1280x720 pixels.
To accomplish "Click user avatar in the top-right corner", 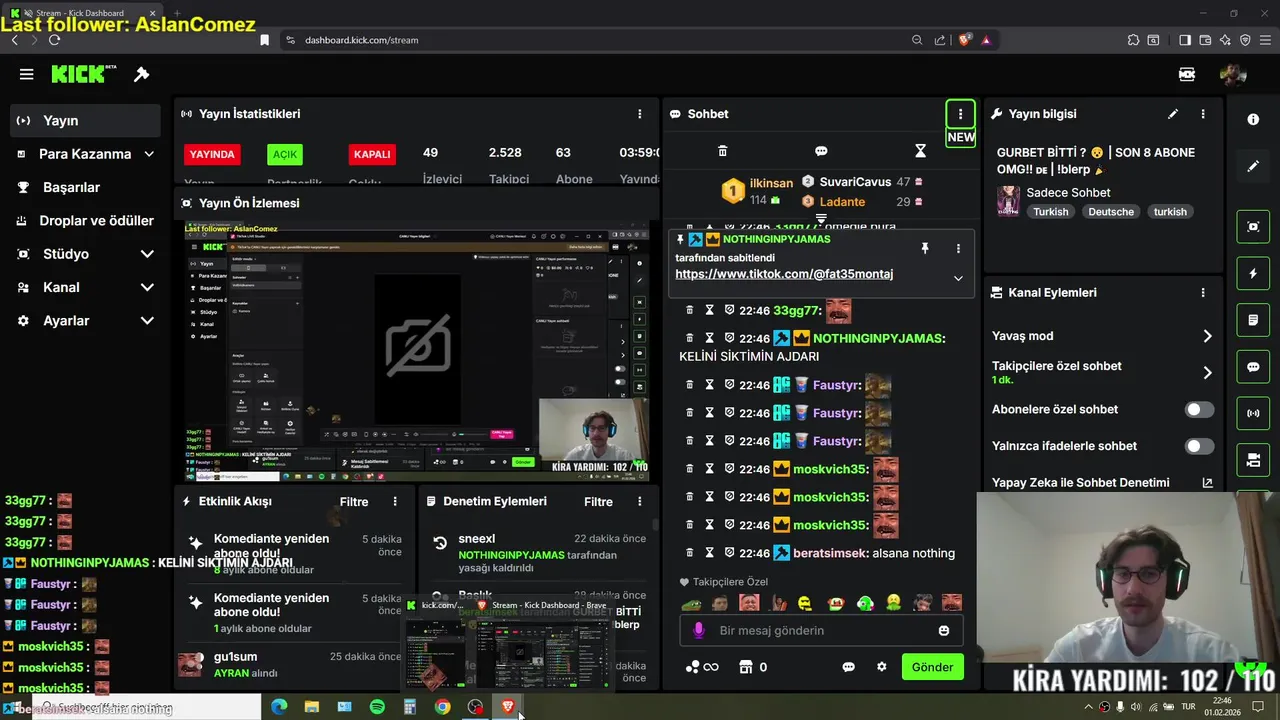I will pos(1233,74).
